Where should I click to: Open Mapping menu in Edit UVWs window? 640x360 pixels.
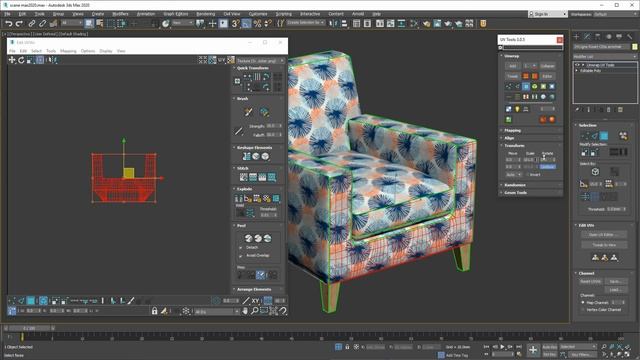coord(68,51)
